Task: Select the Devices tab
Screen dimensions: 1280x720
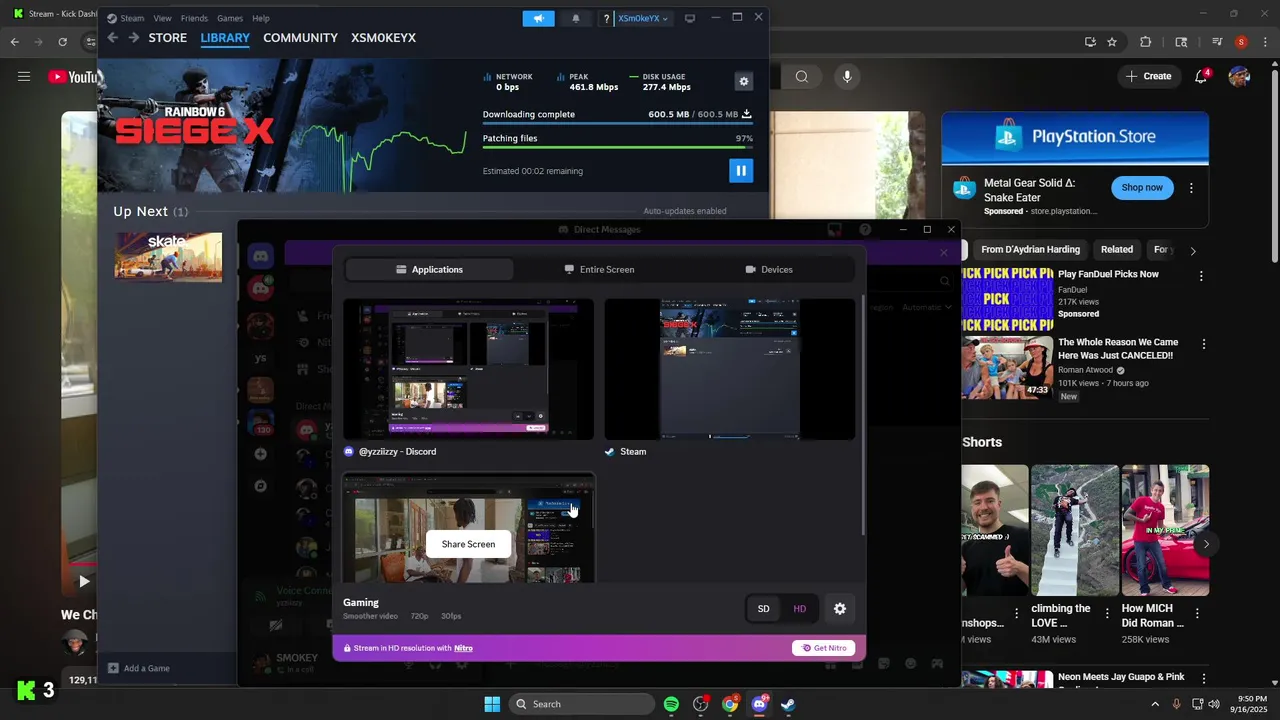Action: pyautogui.click(x=769, y=269)
